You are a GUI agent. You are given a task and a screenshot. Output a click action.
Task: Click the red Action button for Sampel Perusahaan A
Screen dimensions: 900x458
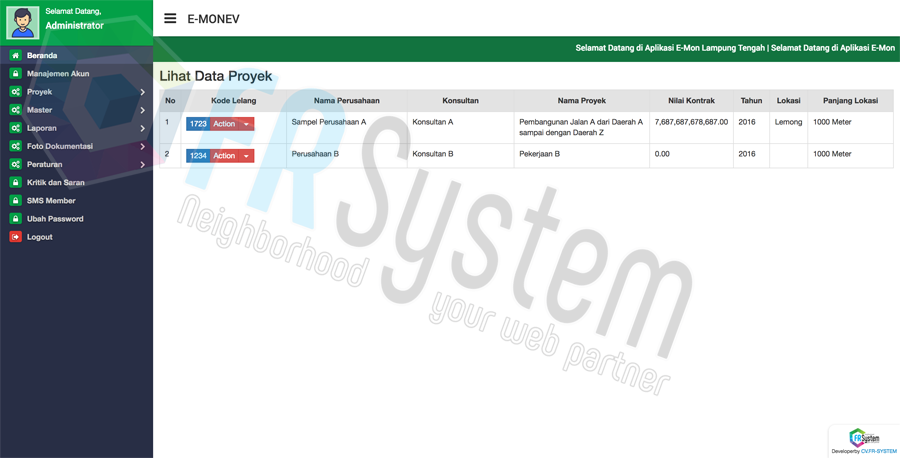click(x=224, y=124)
